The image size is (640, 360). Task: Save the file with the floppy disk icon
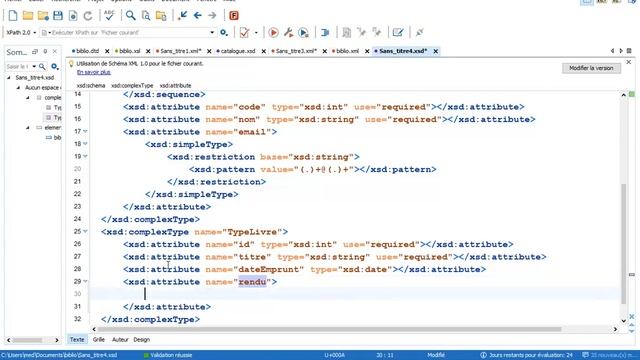click(x=58, y=16)
